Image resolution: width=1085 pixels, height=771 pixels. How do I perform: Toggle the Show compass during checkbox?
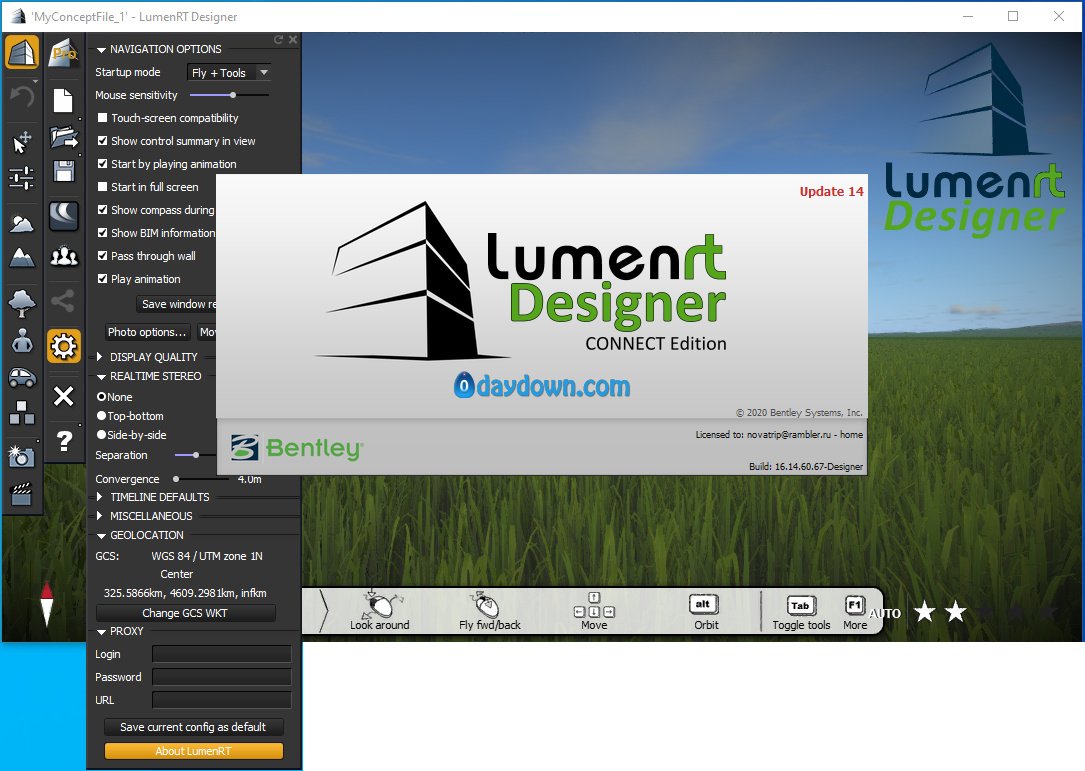(102, 209)
